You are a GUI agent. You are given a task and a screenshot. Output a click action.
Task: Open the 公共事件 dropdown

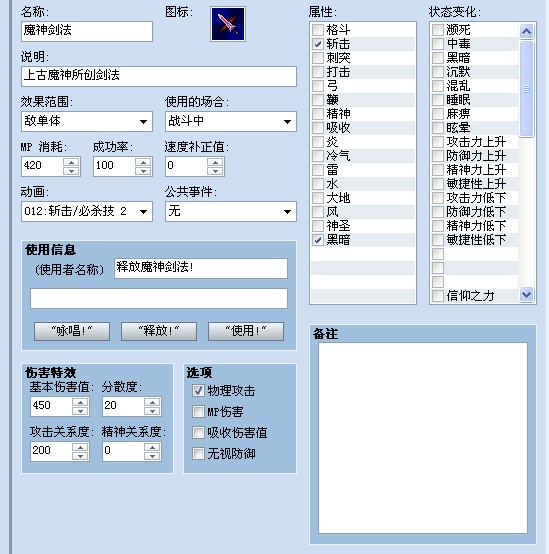point(231,212)
